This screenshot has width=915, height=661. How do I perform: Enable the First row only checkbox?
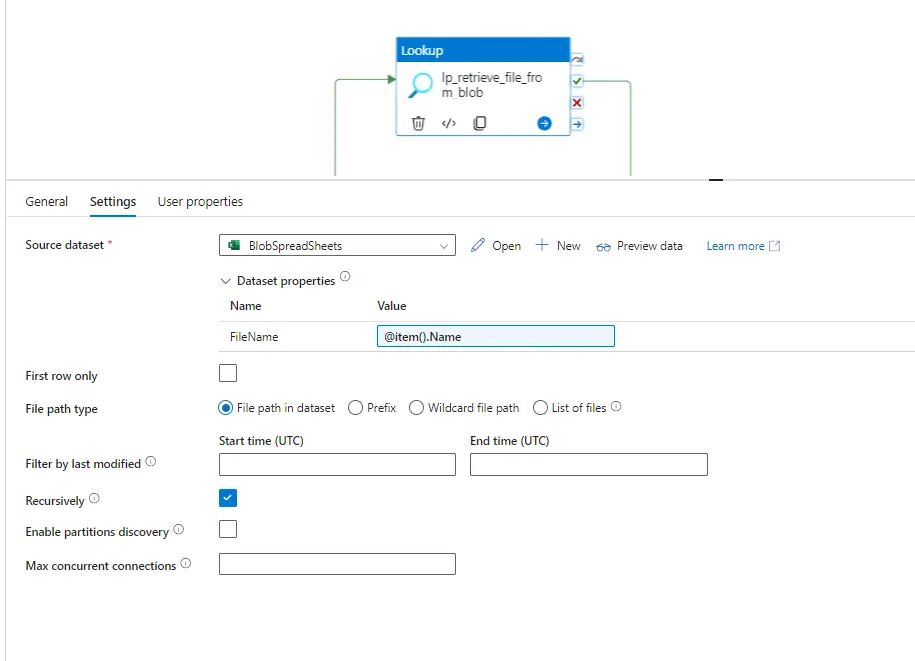228,374
